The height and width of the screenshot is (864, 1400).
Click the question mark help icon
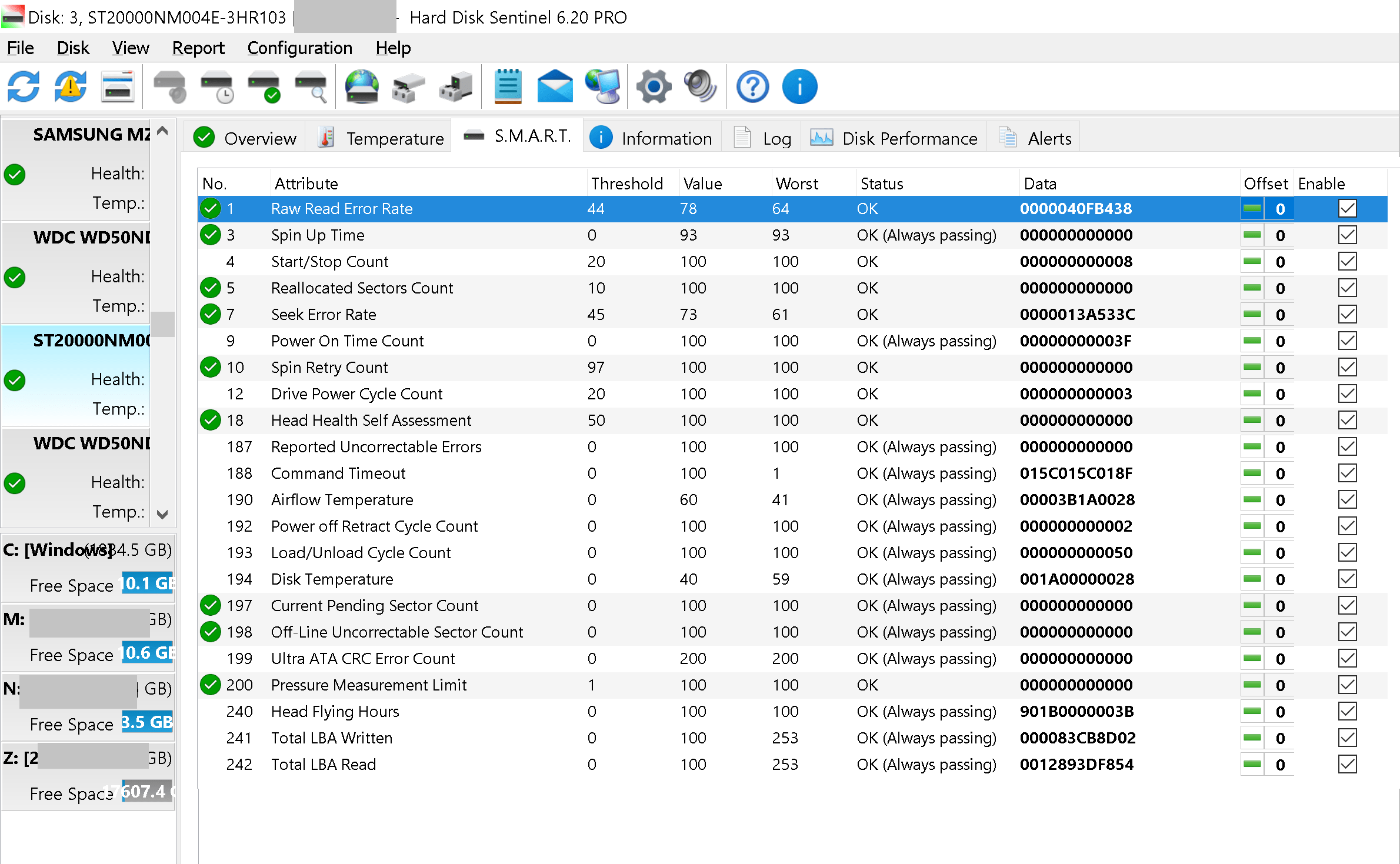pos(752,87)
